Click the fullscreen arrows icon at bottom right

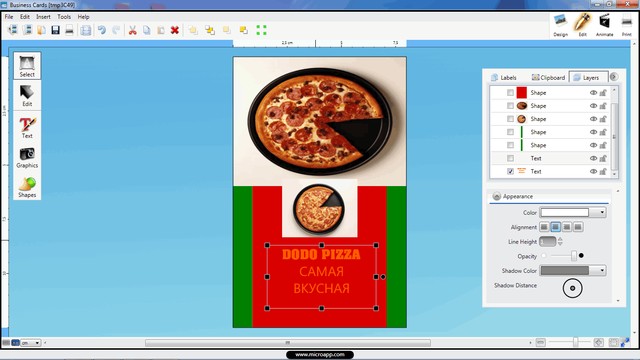(625, 342)
